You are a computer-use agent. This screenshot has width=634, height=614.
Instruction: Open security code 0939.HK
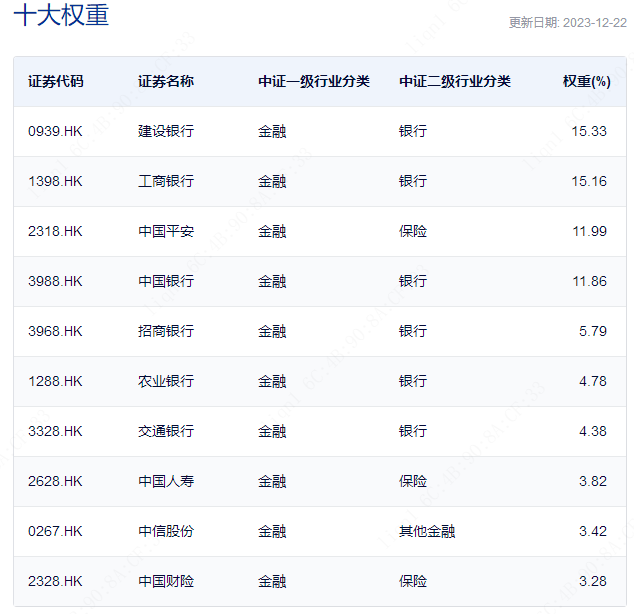56,131
